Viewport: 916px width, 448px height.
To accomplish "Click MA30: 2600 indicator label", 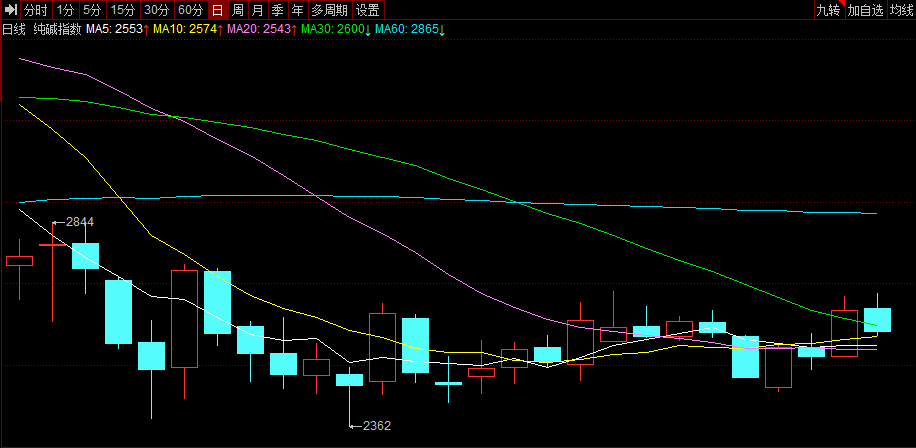I will click(336, 29).
